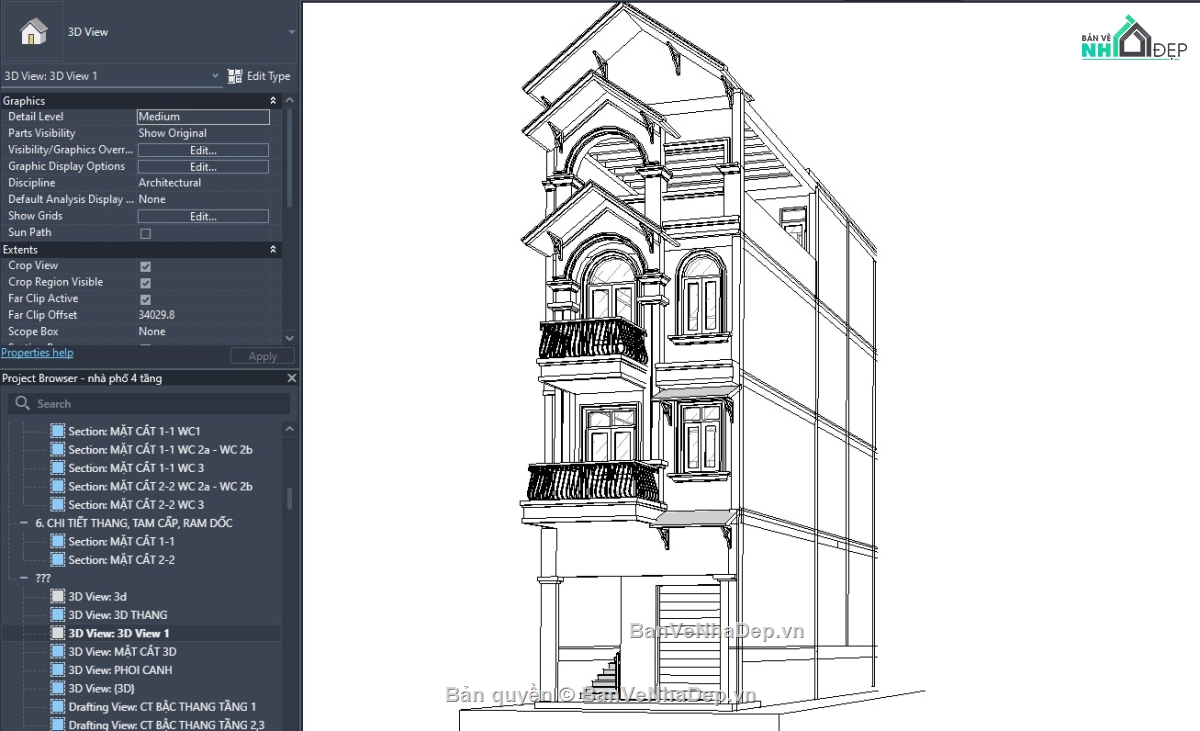The width and height of the screenshot is (1200, 731).
Task: Open the Properties help link
Action: point(37,353)
